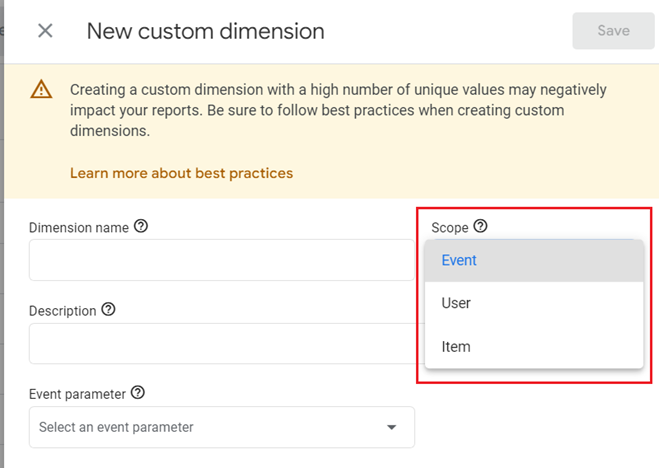Click the 'Event parameter' field label
Image resolution: width=659 pixels, height=468 pixels.
point(77,394)
